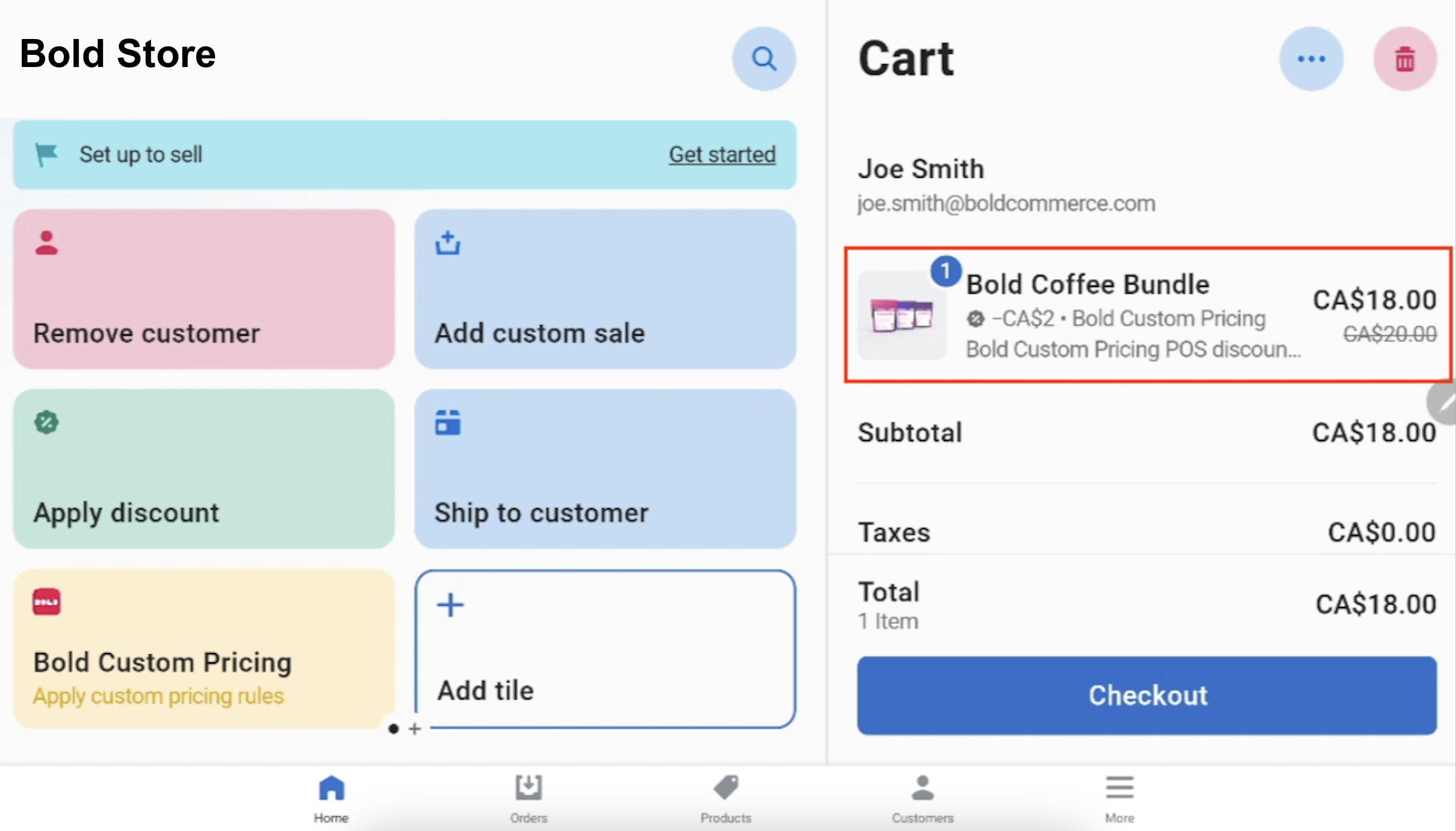Click the Bold Custom Pricing POS discount line
Viewport: 1456px width, 831px height.
(1133, 349)
